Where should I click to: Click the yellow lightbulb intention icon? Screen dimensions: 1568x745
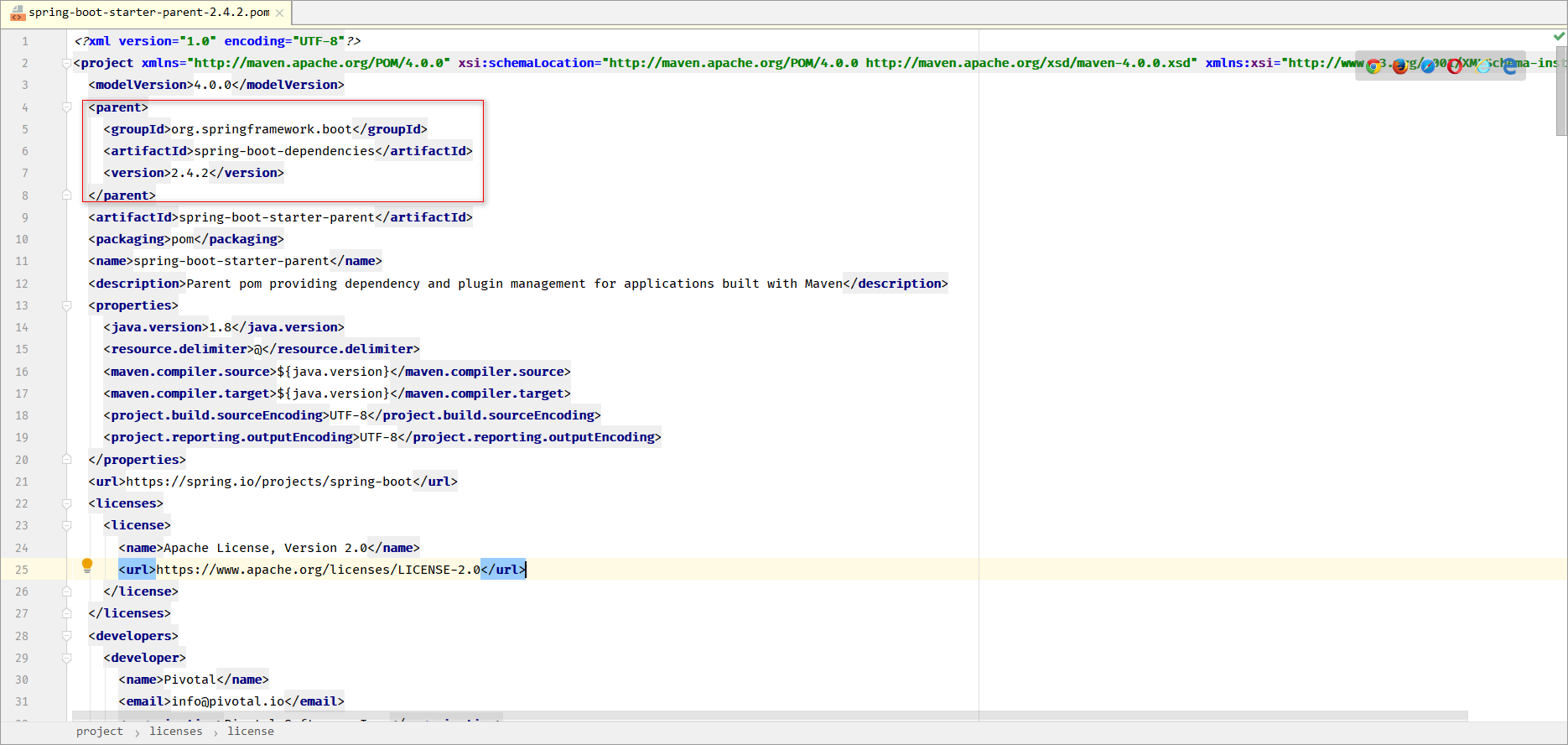coord(87,565)
